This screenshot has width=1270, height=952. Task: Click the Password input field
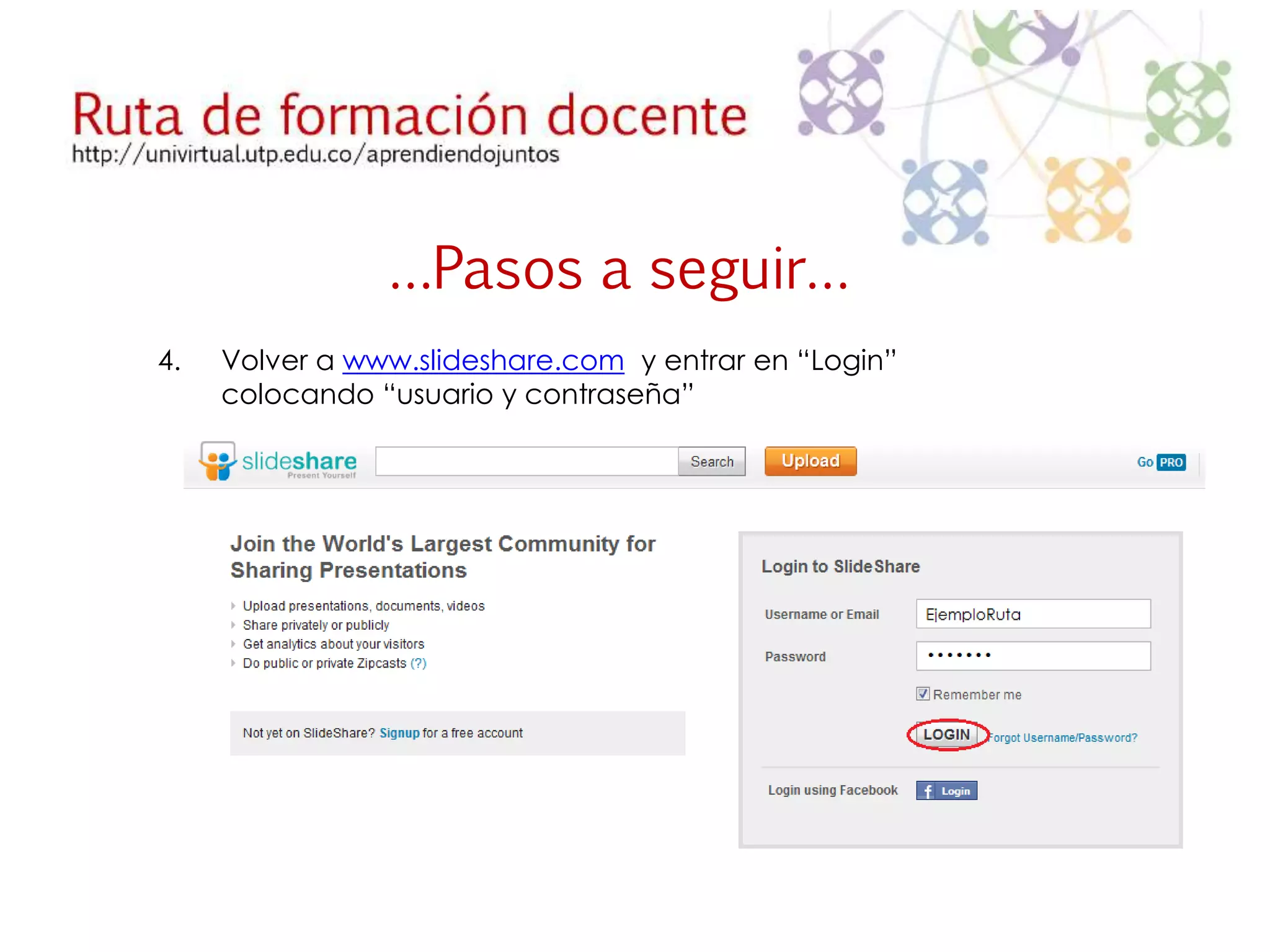pyautogui.click(x=1033, y=656)
